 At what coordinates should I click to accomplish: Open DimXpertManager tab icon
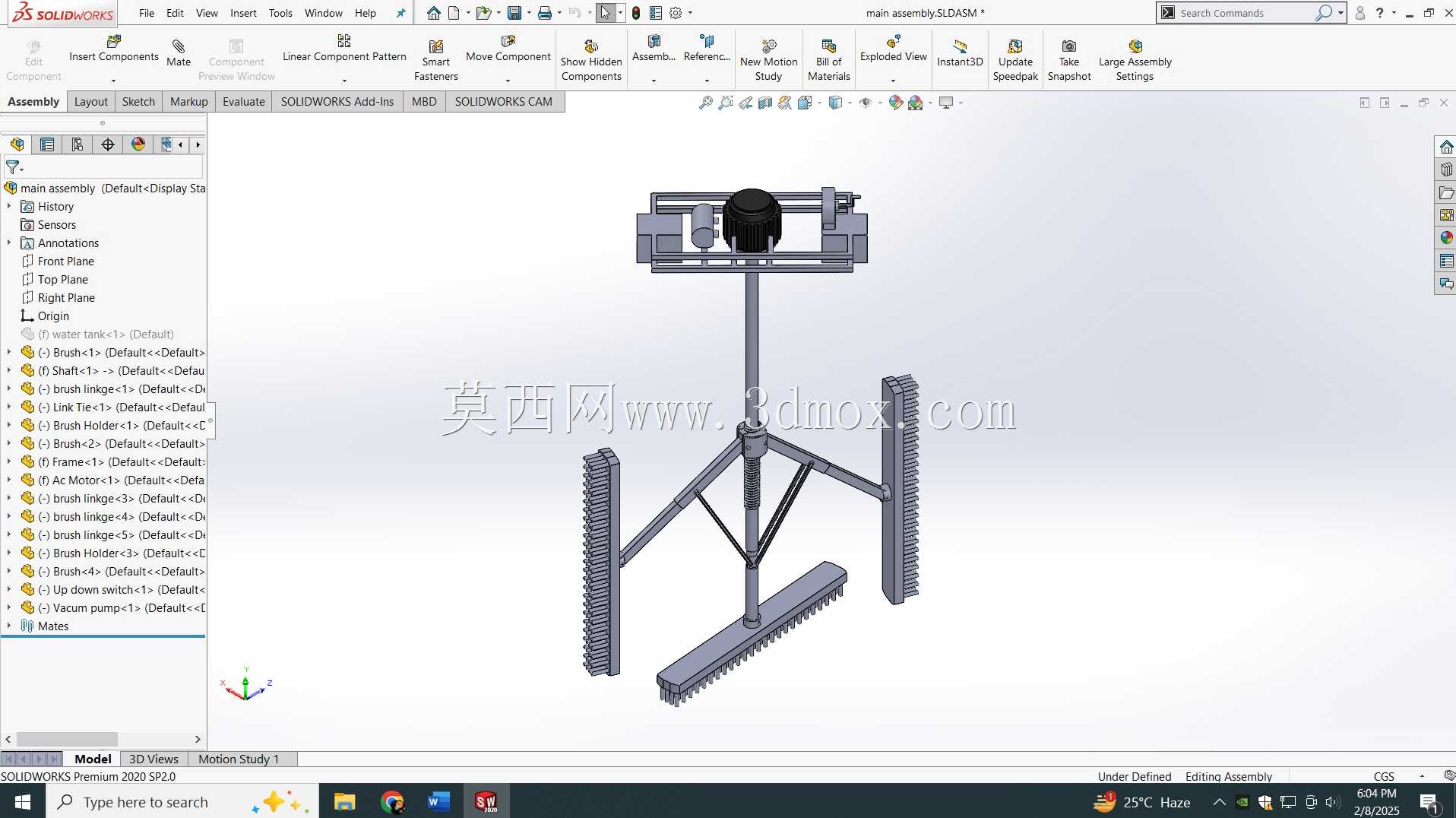tap(108, 144)
